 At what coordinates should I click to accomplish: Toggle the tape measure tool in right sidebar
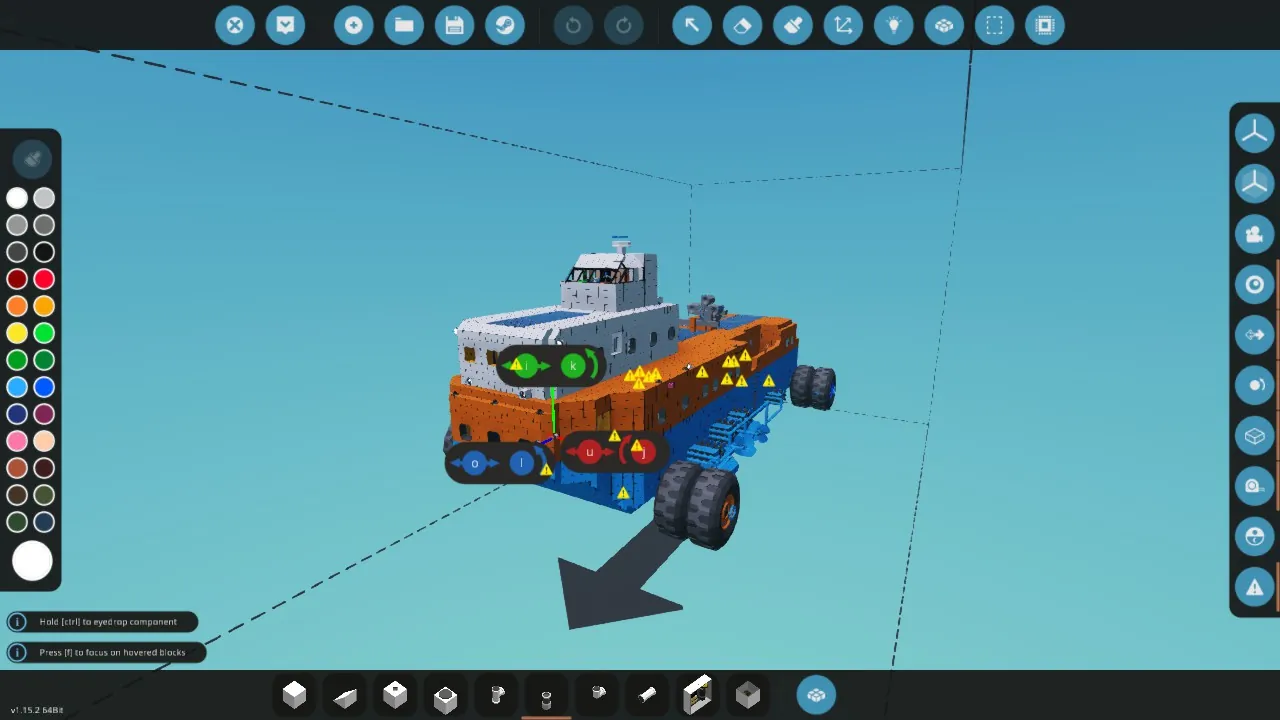coord(1254,486)
